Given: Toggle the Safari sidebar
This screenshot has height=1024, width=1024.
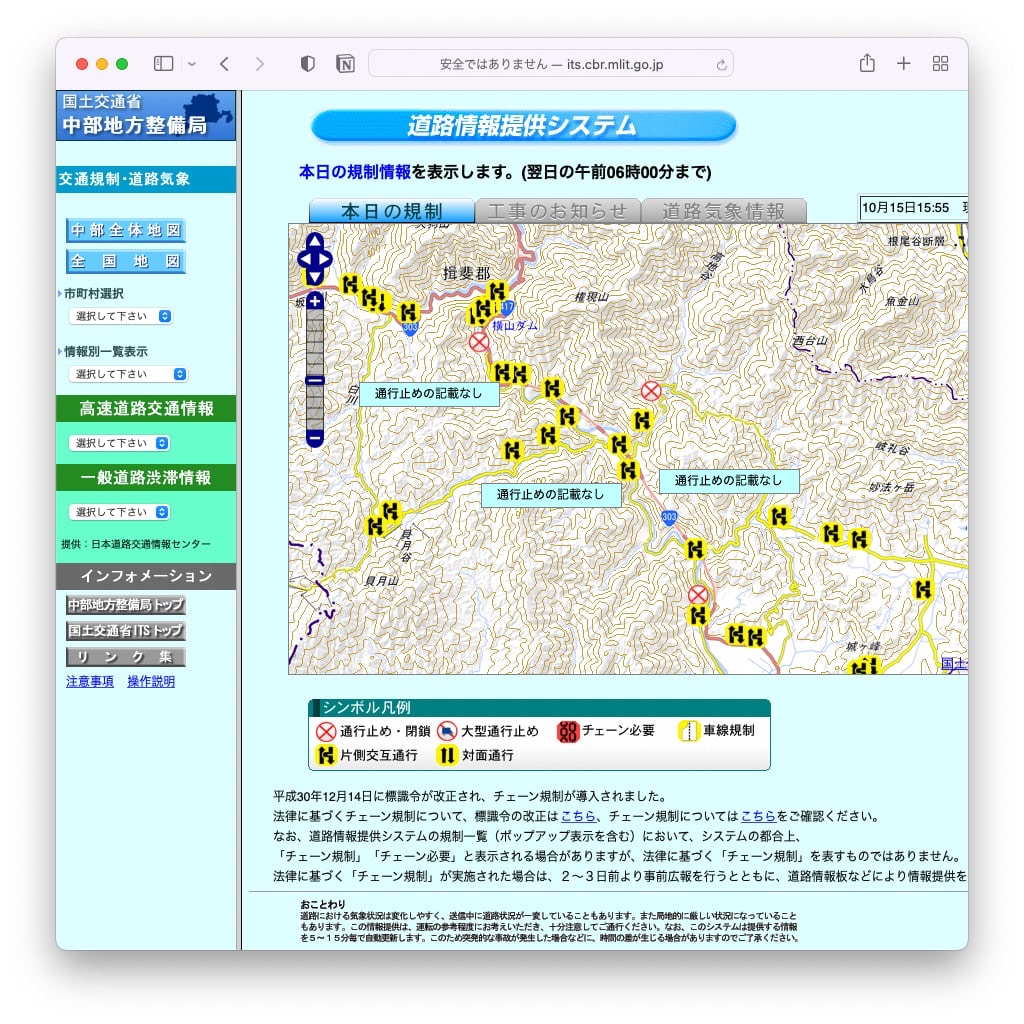Looking at the screenshot, I should (163, 64).
